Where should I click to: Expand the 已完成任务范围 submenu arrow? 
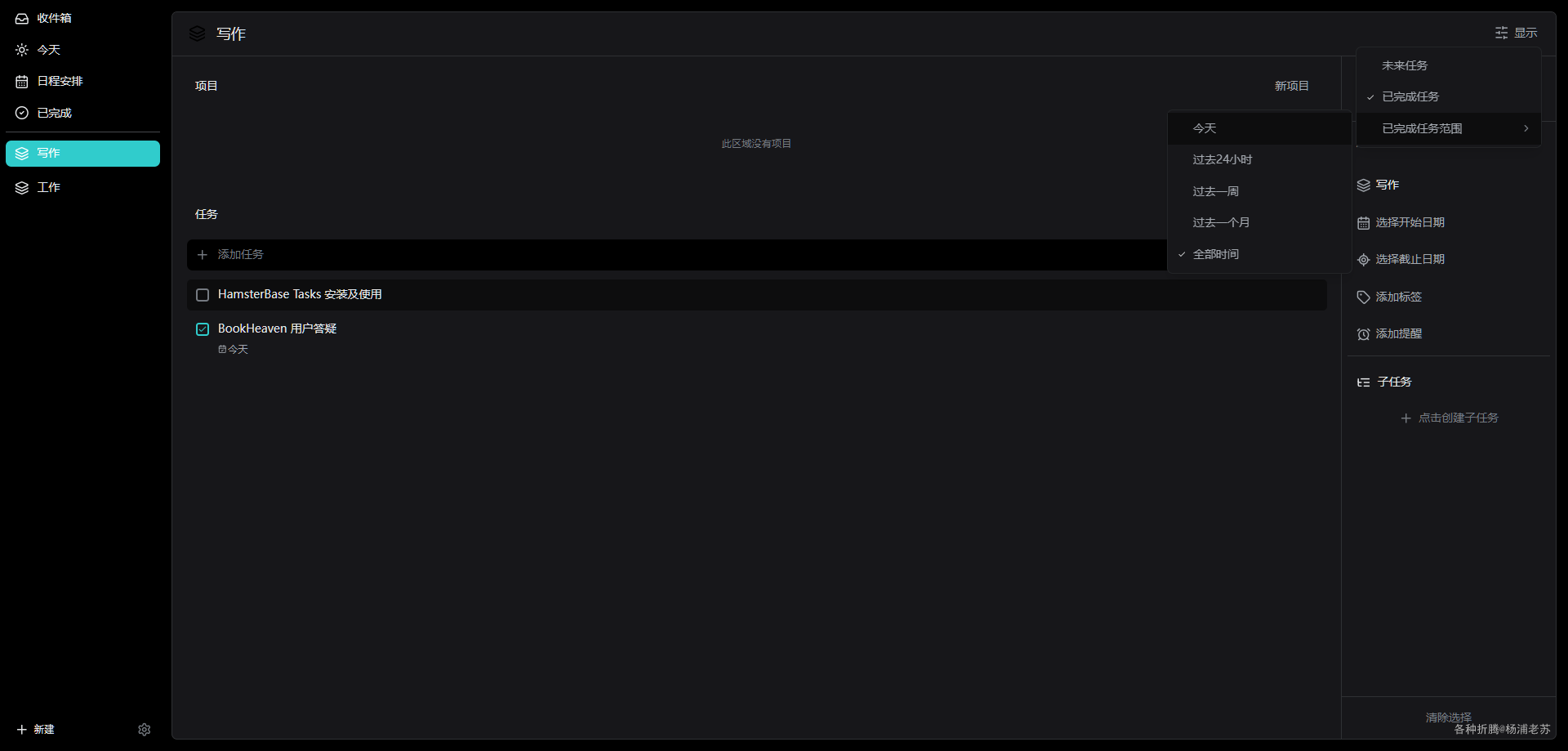pos(1526,128)
